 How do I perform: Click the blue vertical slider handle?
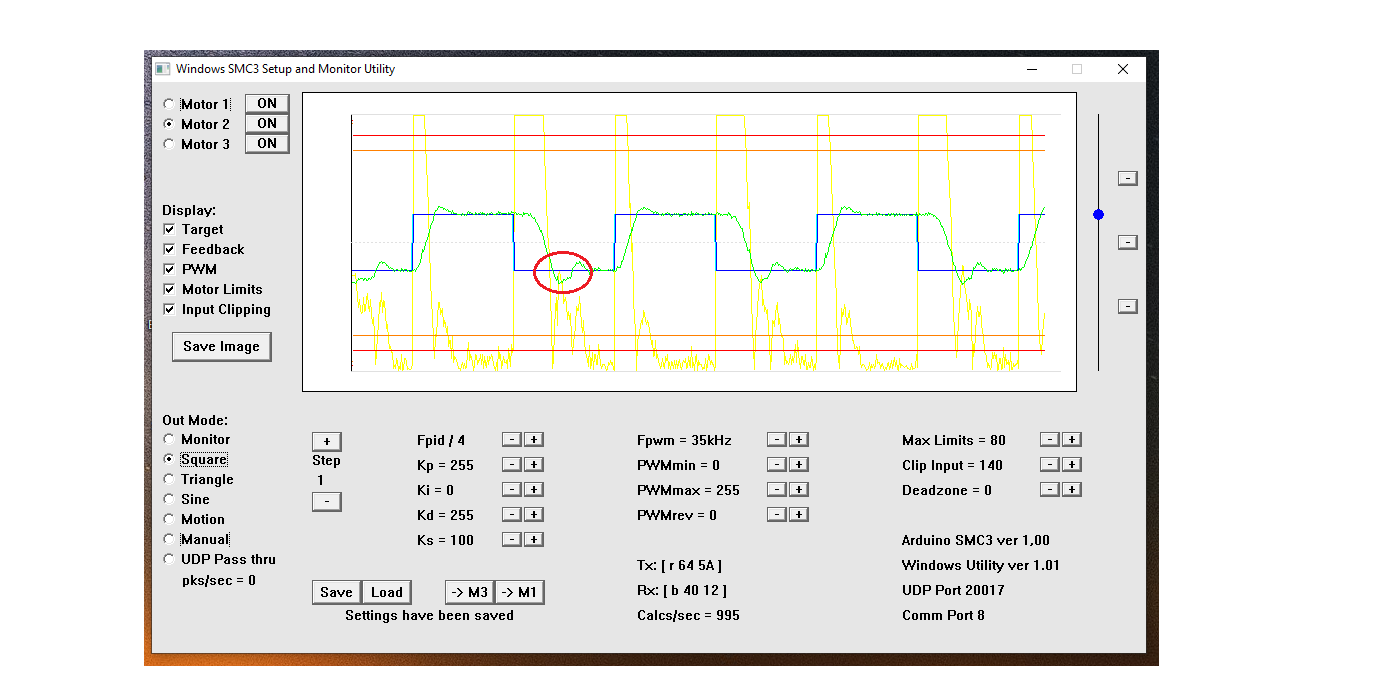(1098, 214)
